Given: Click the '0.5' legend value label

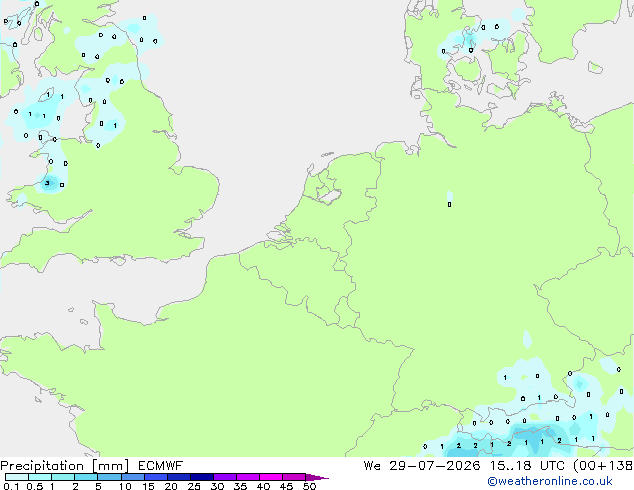Looking at the screenshot, I should tap(35, 486).
